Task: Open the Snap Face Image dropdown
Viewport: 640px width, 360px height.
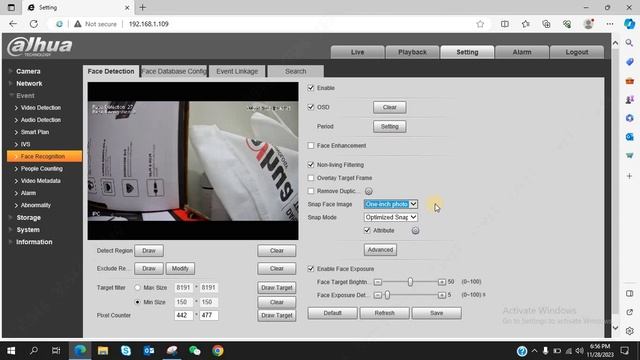Action: click(x=391, y=204)
